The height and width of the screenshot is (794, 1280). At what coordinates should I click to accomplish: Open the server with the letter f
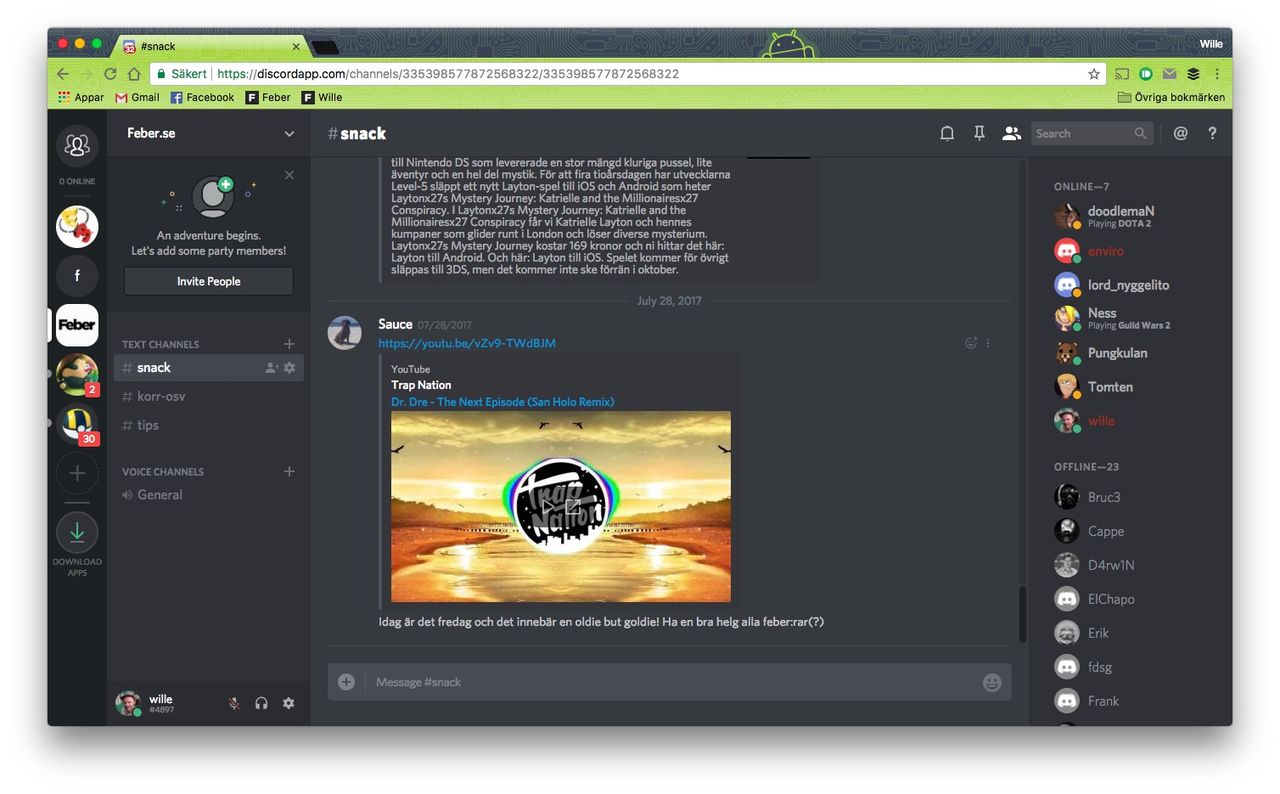[x=77, y=275]
